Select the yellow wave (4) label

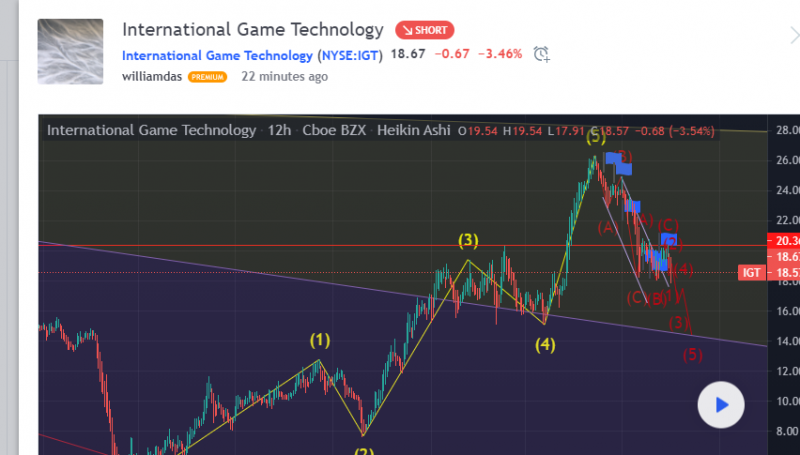pyautogui.click(x=544, y=345)
